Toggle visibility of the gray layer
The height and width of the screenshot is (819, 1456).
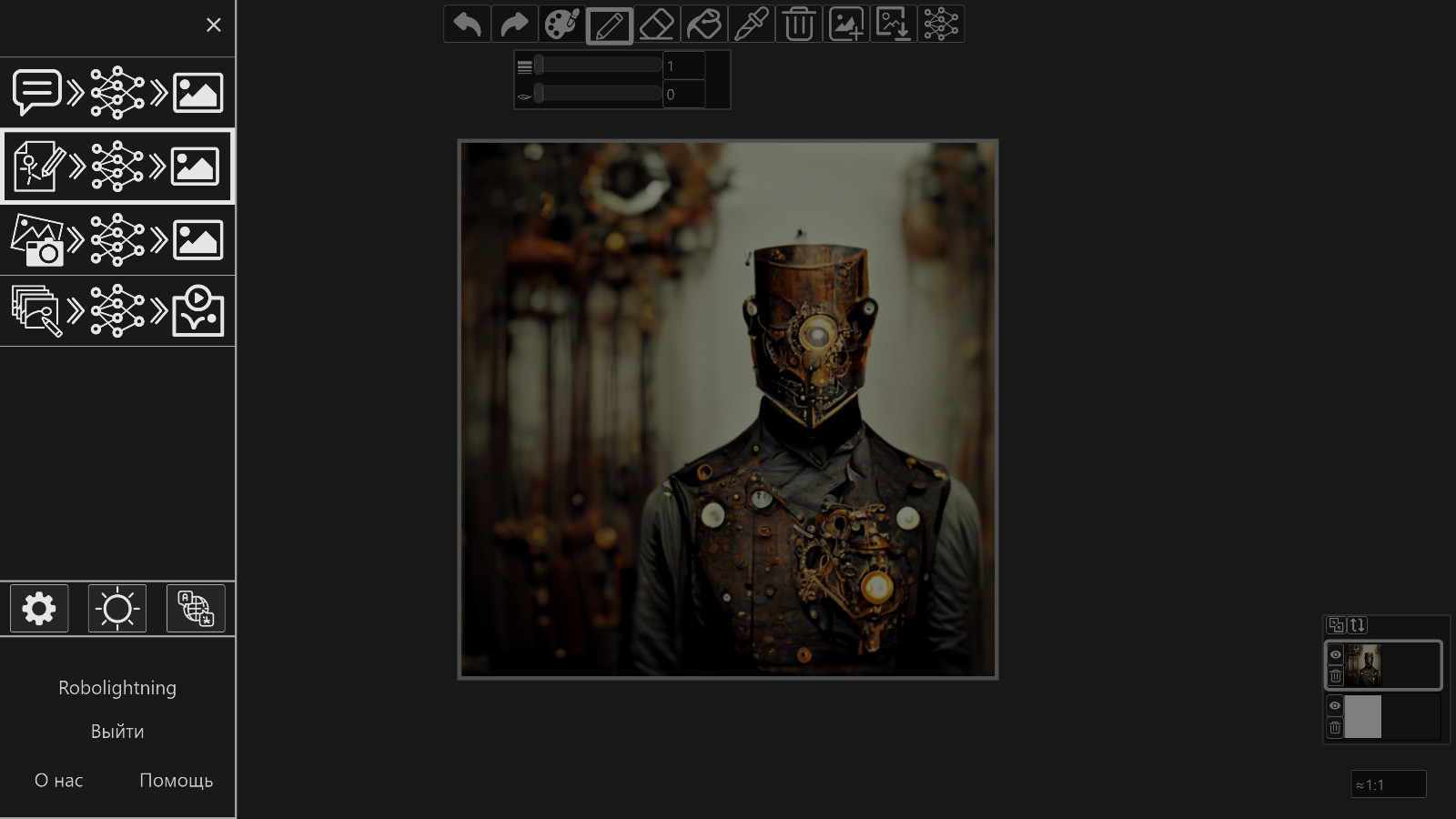[1335, 705]
